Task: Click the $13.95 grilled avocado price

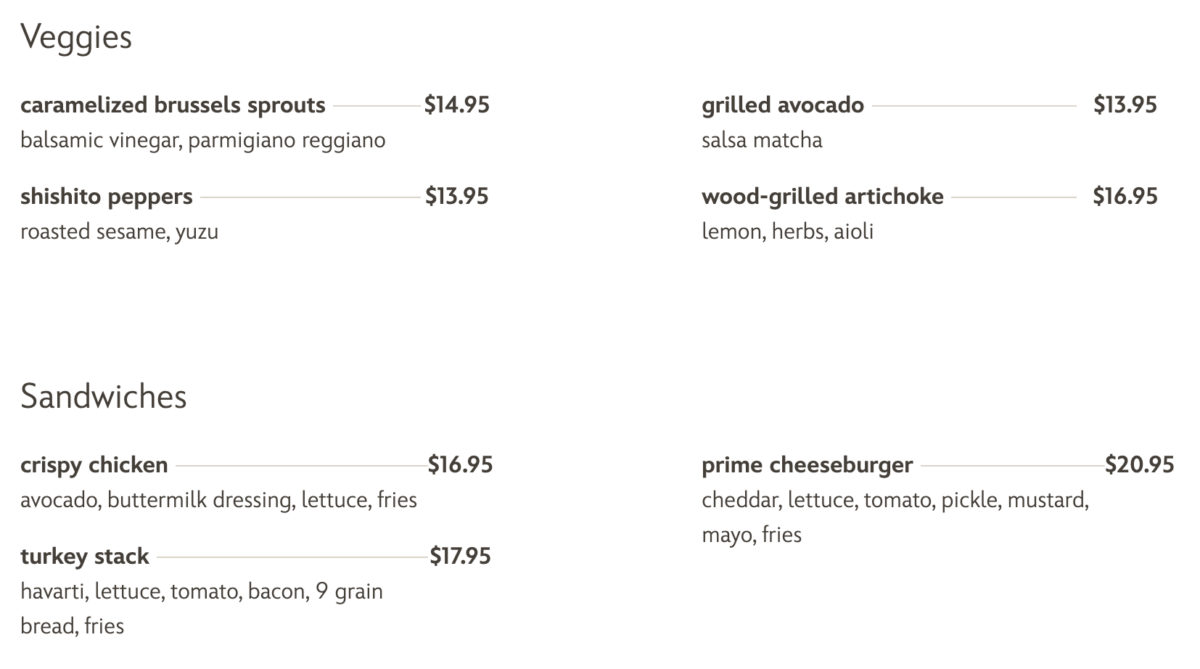Action: 1125,105
